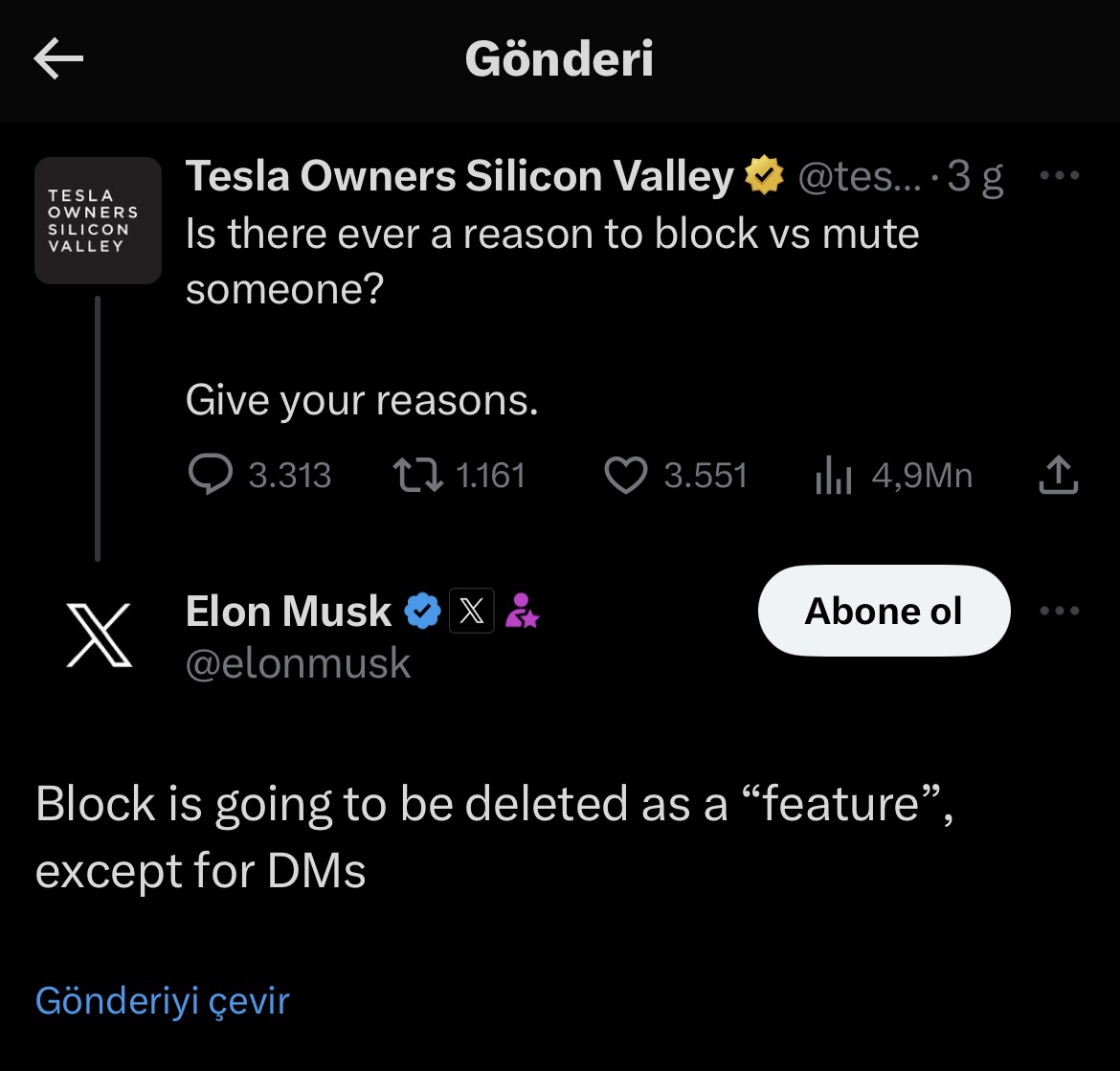Viewport: 1120px width, 1071px height.
Task: Tap the purple subscriber star badge
Action: [x=522, y=612]
